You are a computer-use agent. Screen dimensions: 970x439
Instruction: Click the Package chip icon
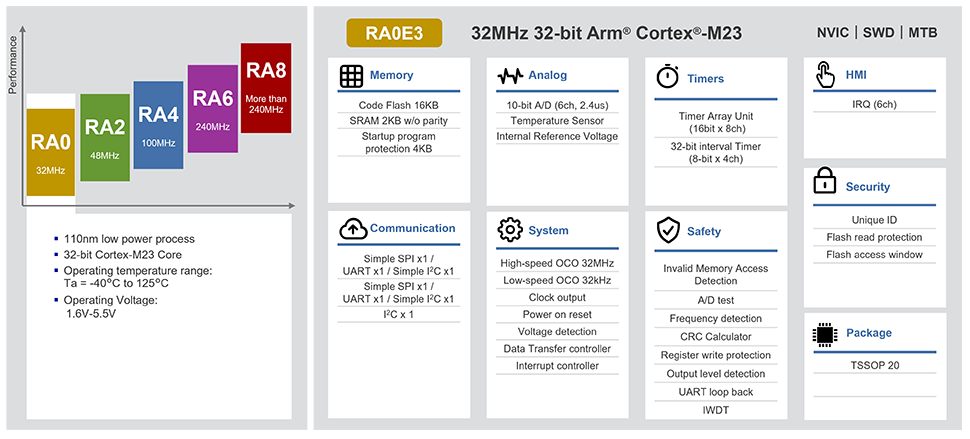coord(825,334)
